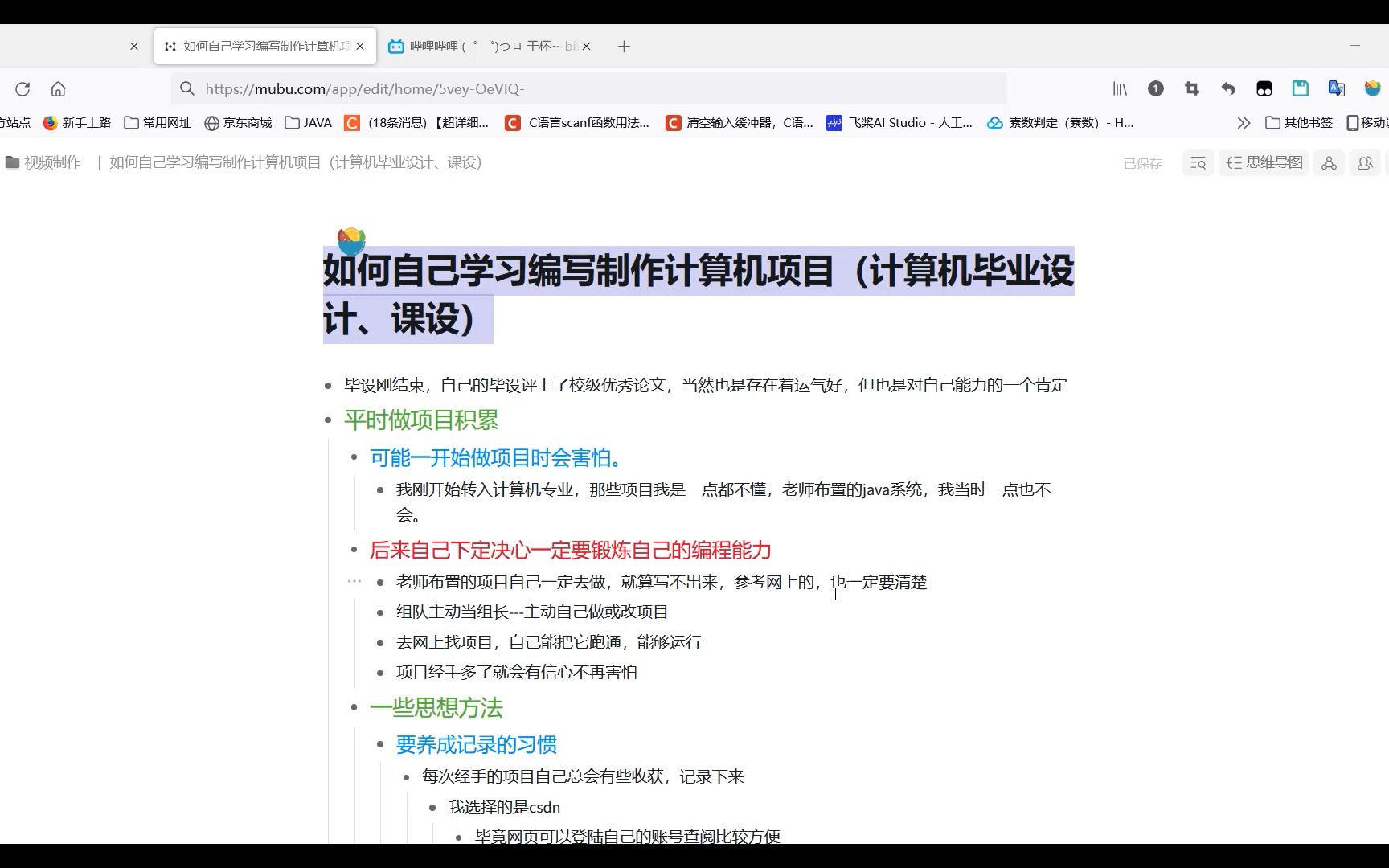
Task: Open the Tampermonkey extension icon
Action: pos(1264,89)
